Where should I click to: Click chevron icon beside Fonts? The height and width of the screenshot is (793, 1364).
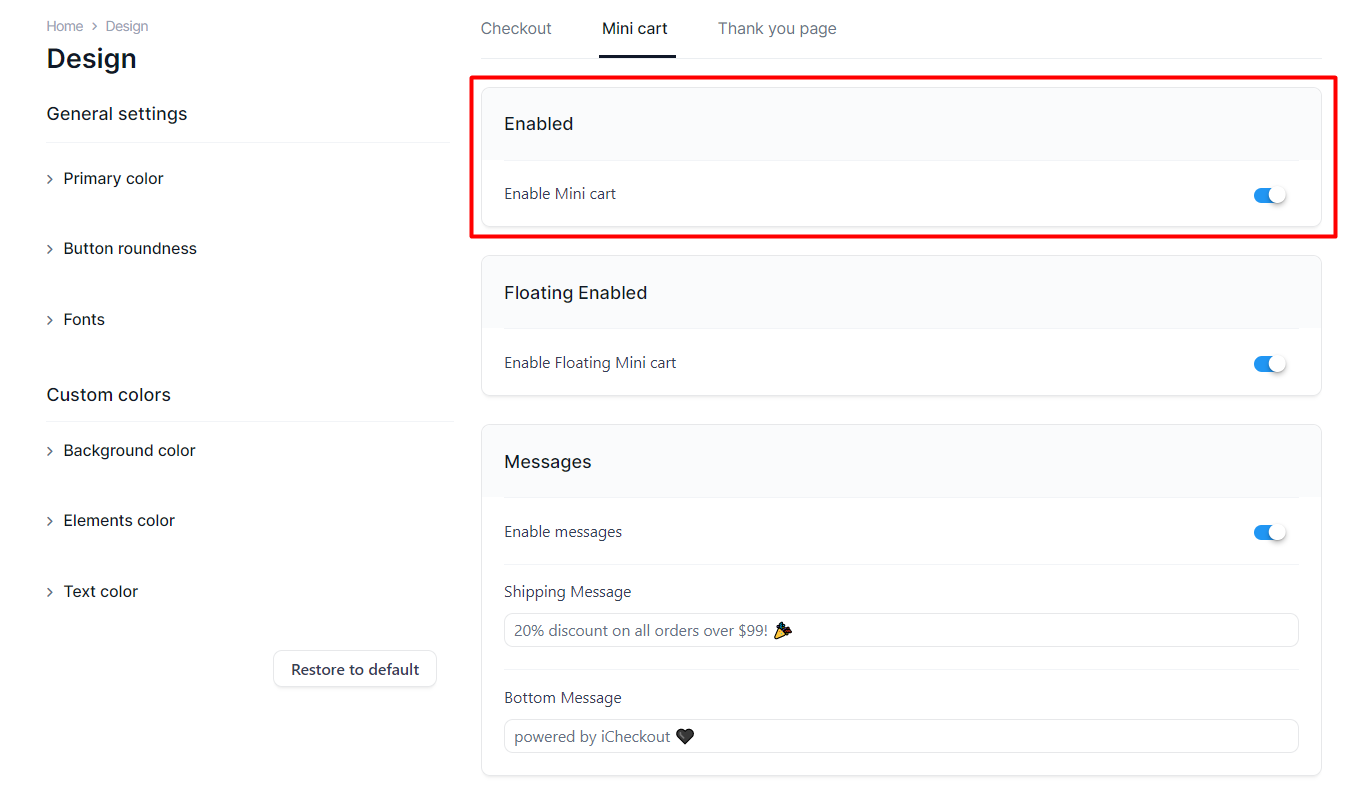tap(50, 320)
